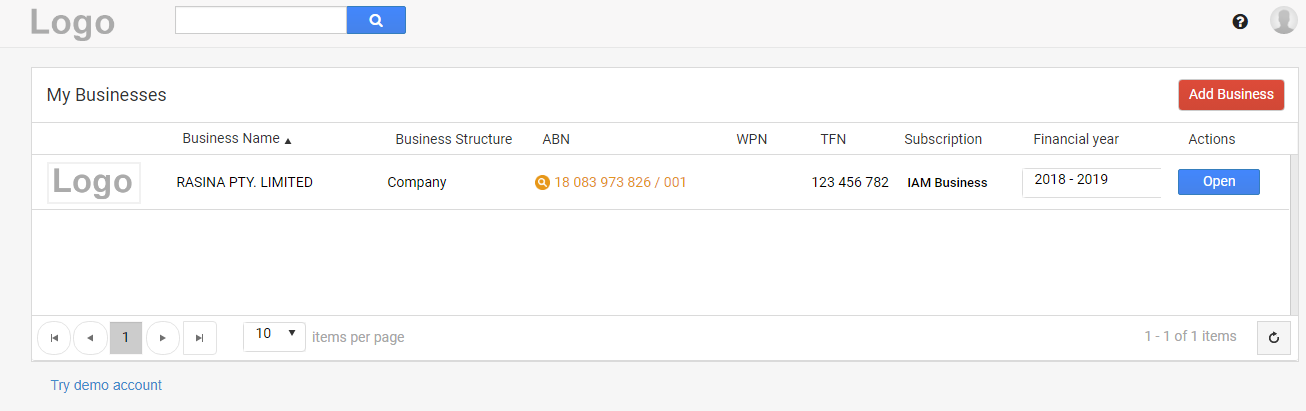Viewport: 1306px width, 411px height.
Task: Click the orange ABN lookup icon
Action: (x=542, y=182)
